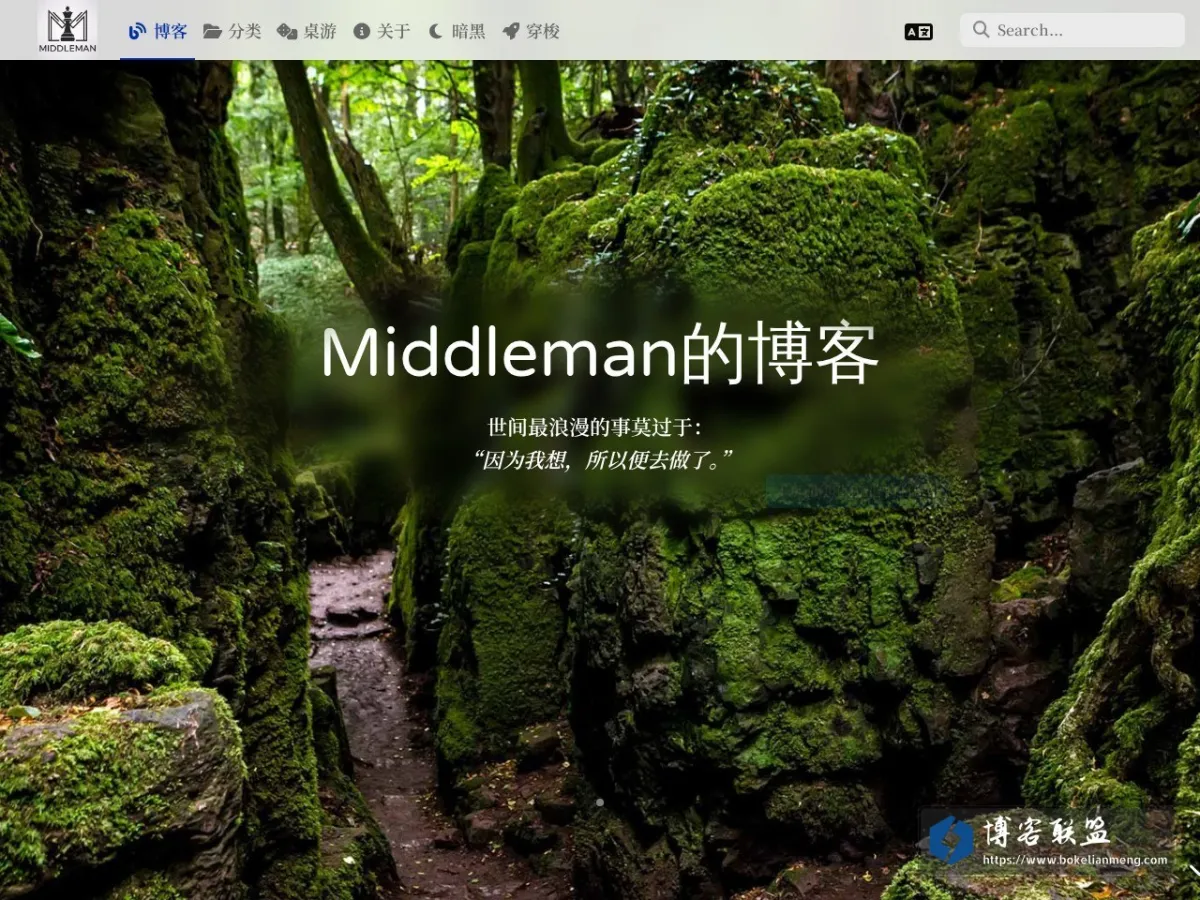Focus the Search... input field
Screen dimensions: 1200x900
tap(1072, 30)
